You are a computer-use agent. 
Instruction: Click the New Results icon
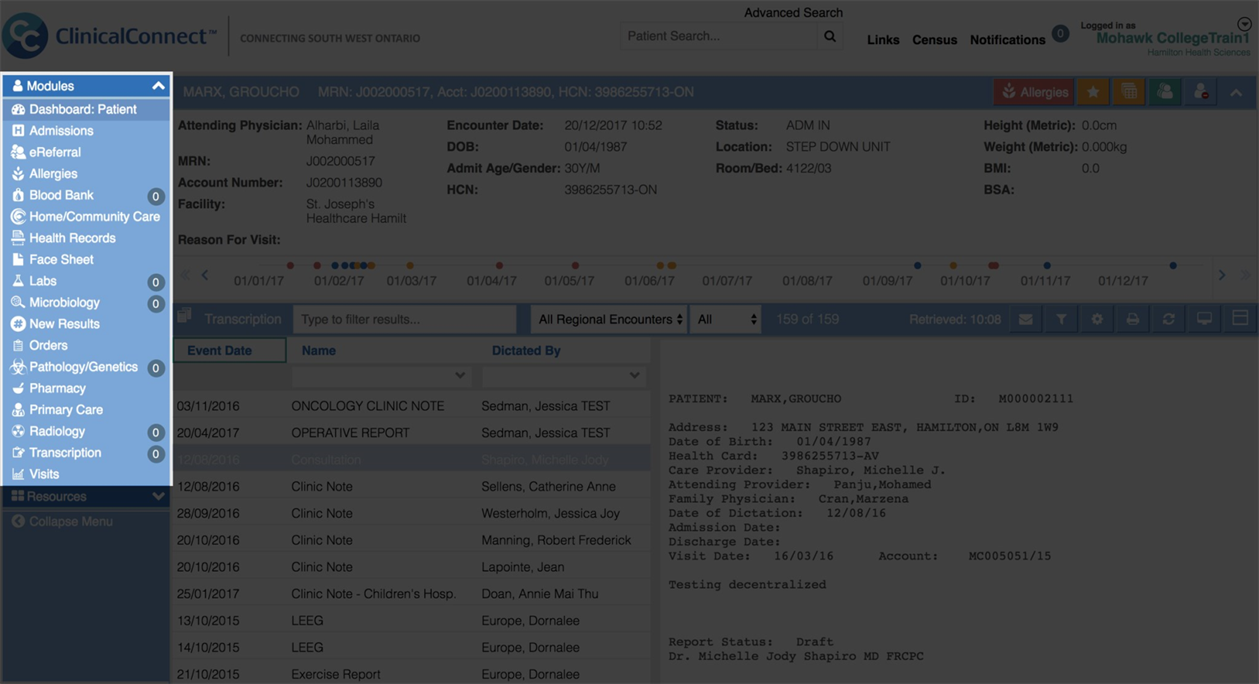click(x=18, y=324)
